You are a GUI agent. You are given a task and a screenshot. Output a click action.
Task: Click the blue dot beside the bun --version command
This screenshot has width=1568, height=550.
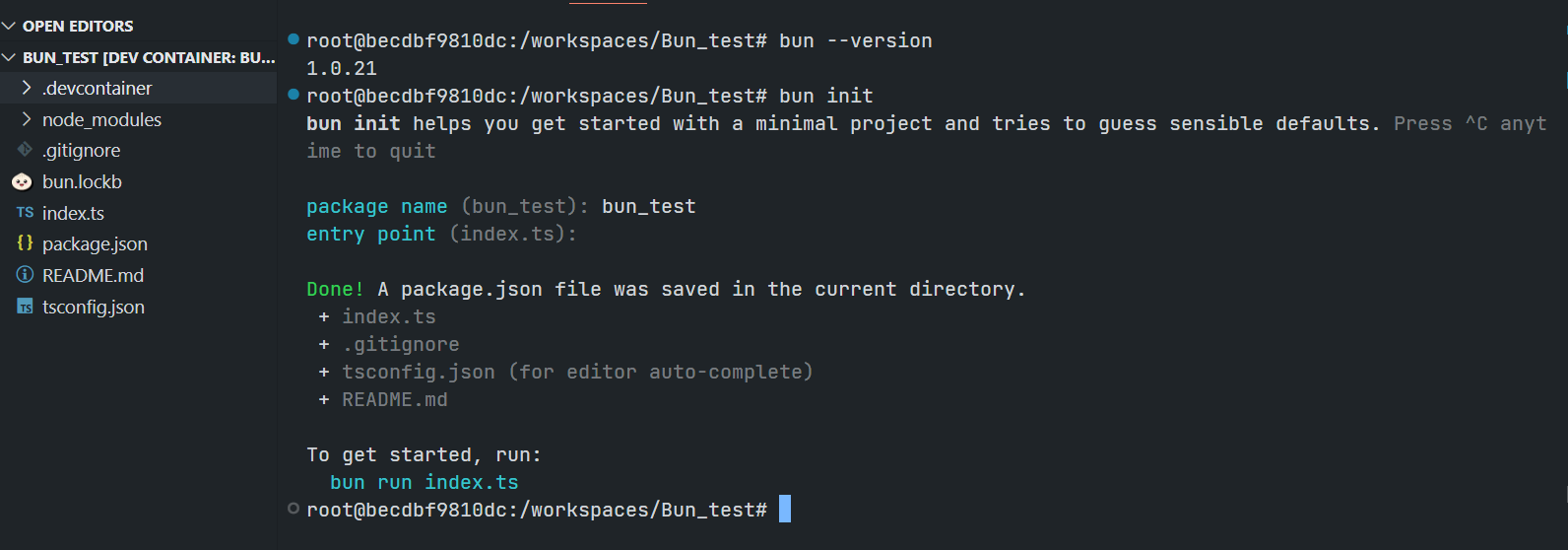(x=294, y=39)
